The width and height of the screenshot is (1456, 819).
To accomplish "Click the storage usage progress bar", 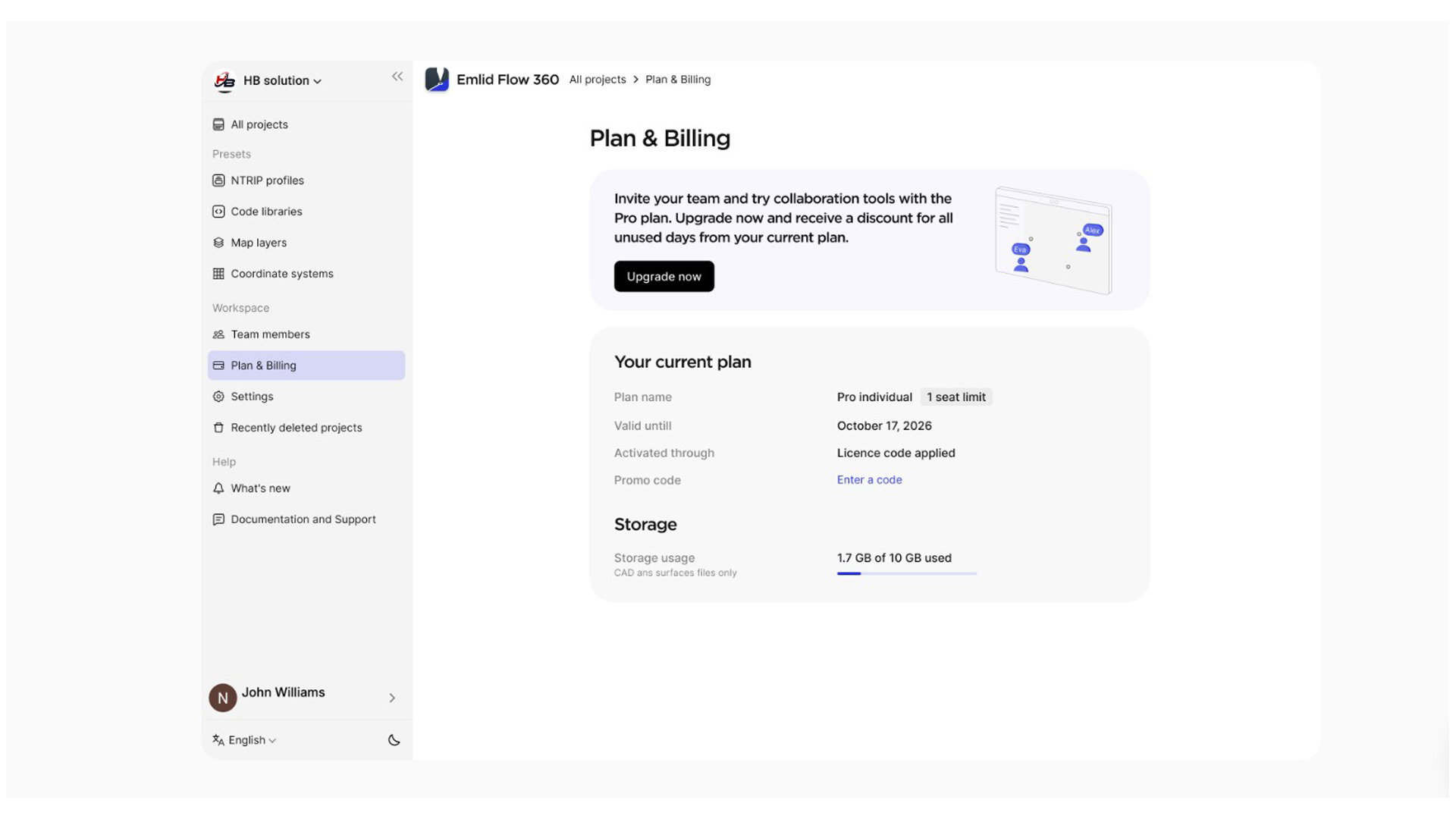I will coord(906,574).
